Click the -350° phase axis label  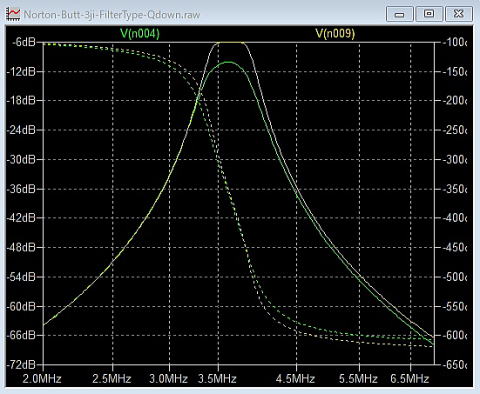point(455,189)
